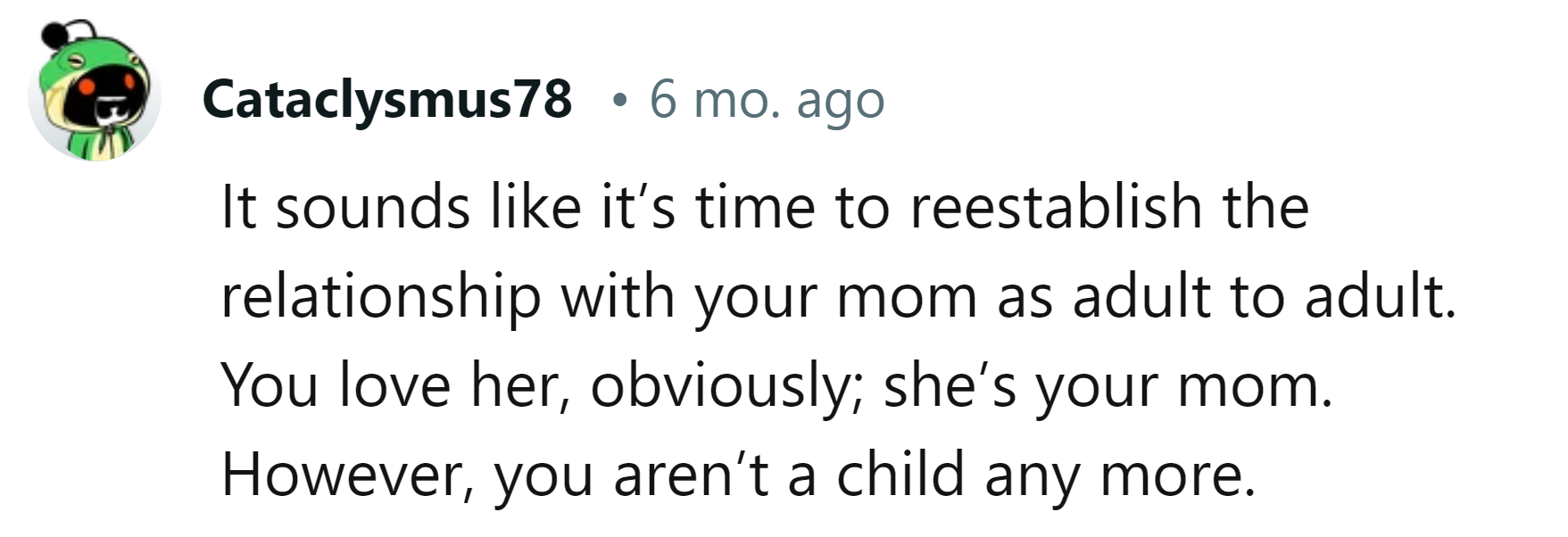1568x537 pixels.
Task: Open Cataclysmus78's profile via username
Action: pos(386,98)
